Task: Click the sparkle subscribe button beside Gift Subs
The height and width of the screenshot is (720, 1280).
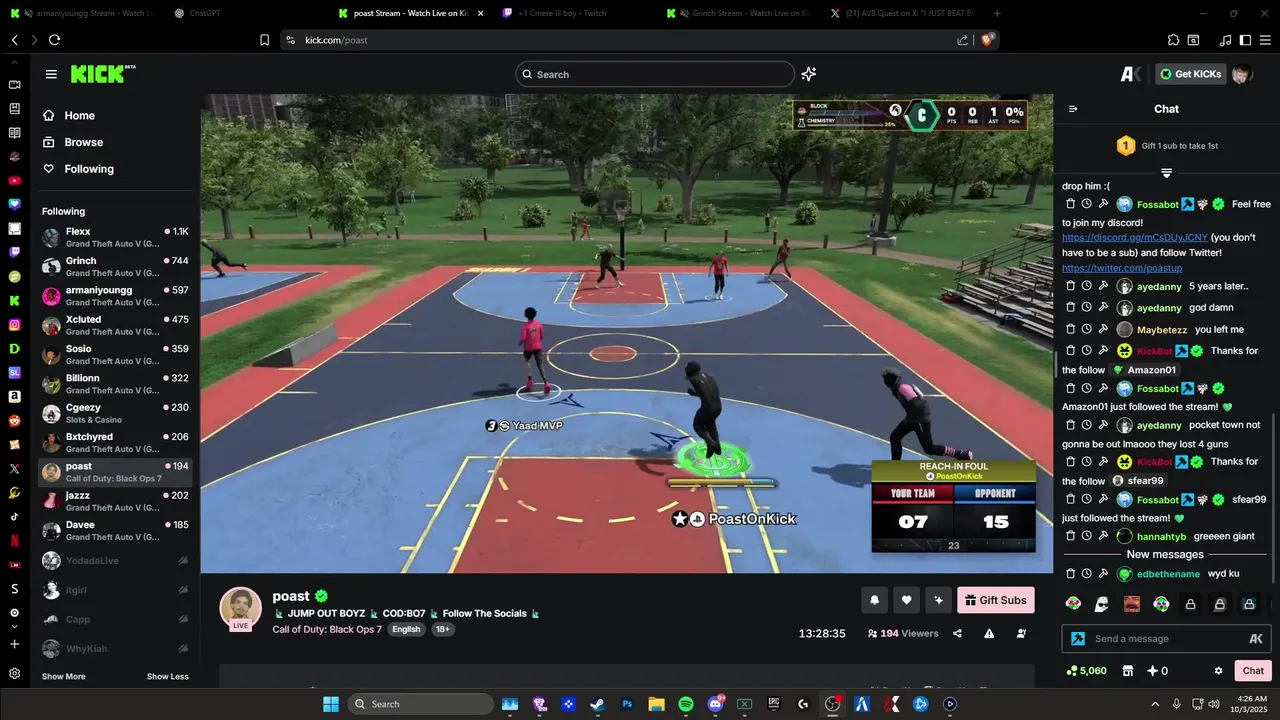Action: coord(938,600)
